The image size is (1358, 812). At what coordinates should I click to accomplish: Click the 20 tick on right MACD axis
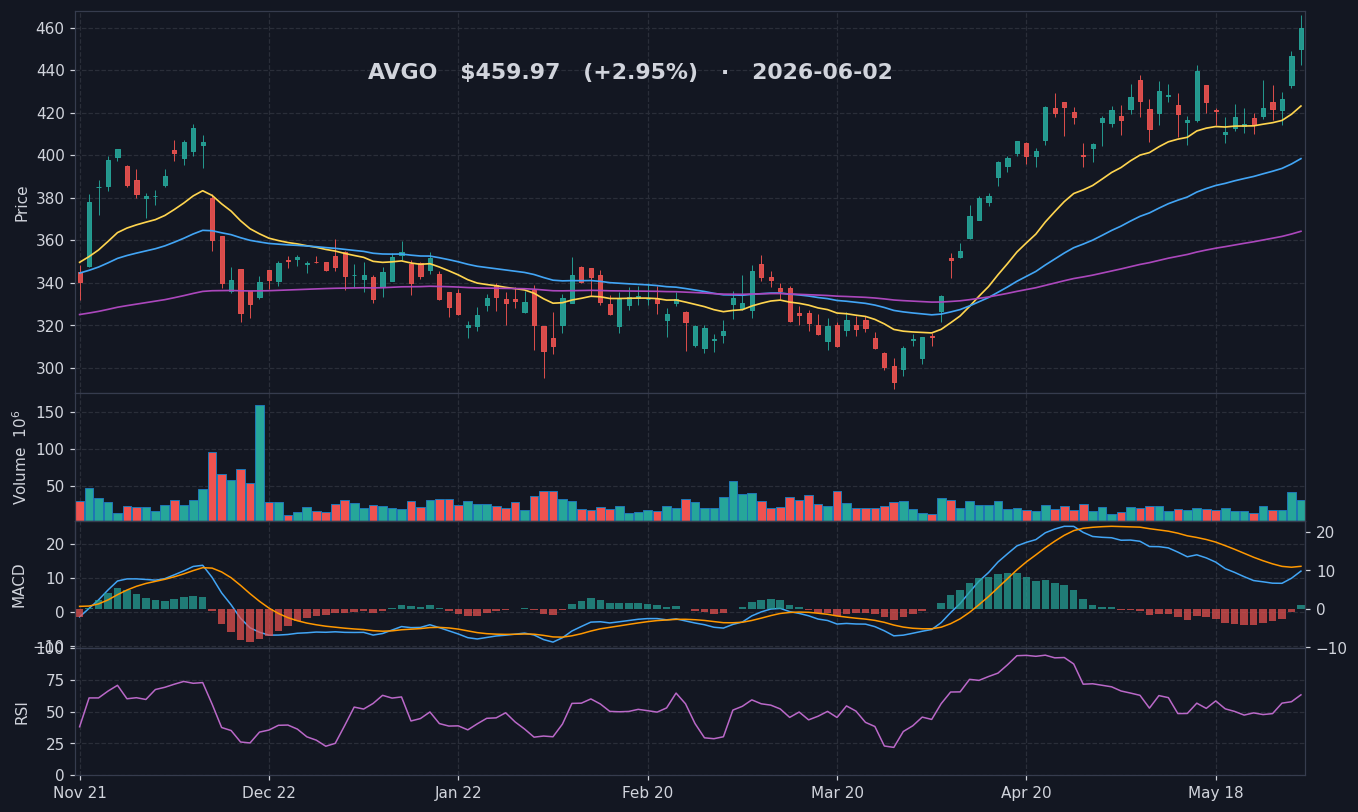tap(1325, 533)
